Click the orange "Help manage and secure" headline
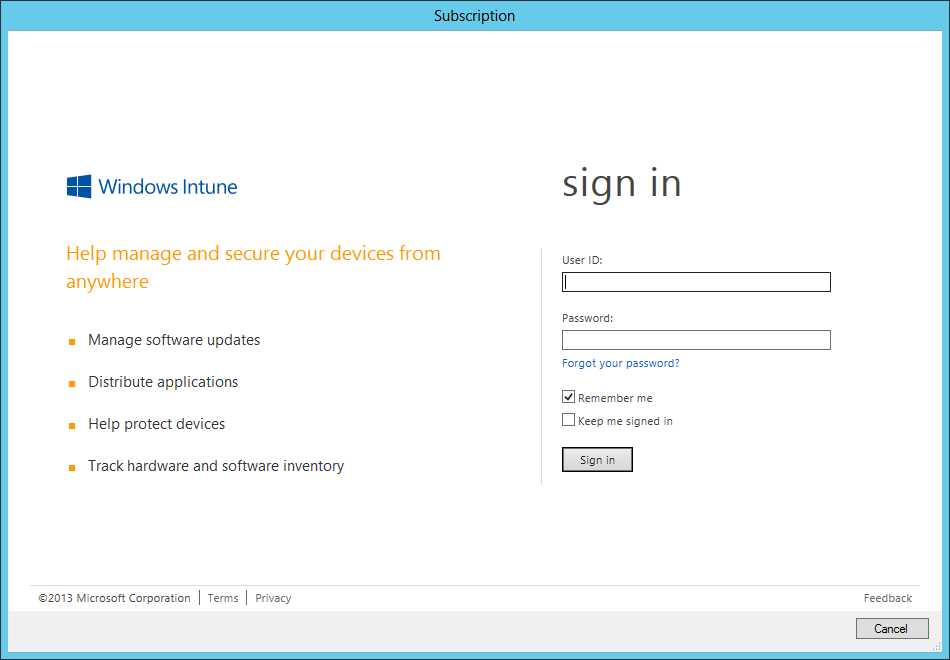This screenshot has height=660, width=950. (253, 267)
